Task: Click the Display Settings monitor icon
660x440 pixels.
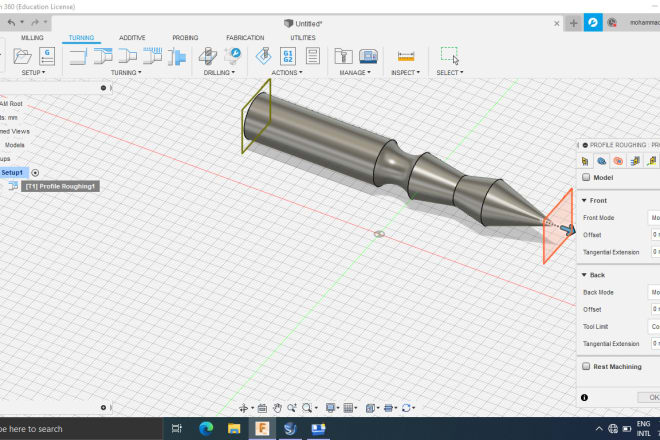Action: 330,408
